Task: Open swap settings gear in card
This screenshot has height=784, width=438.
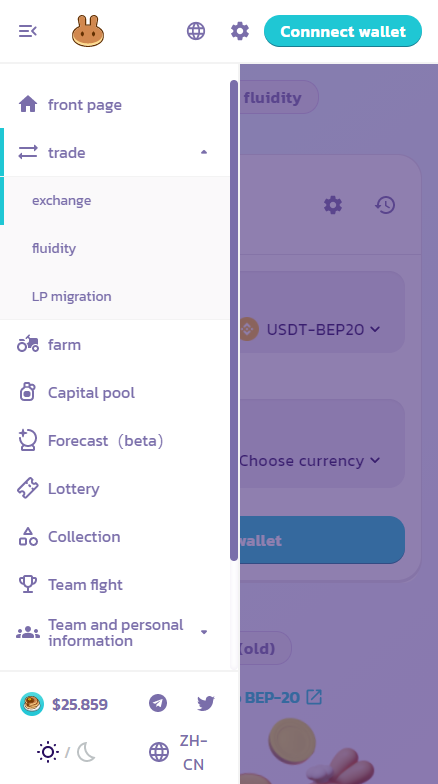Action: (333, 205)
